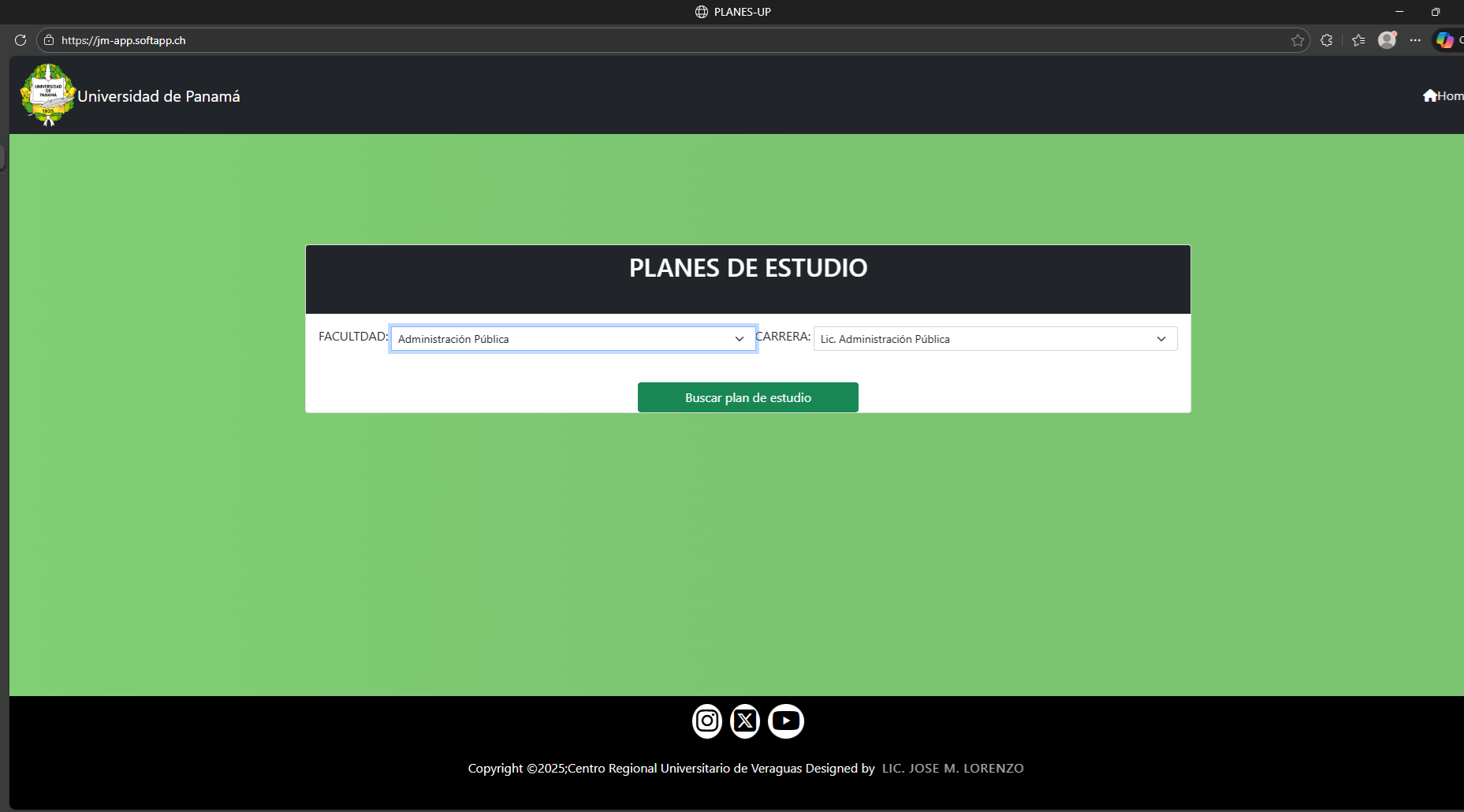Add page to favorites with star icon

pyautogui.click(x=1298, y=40)
